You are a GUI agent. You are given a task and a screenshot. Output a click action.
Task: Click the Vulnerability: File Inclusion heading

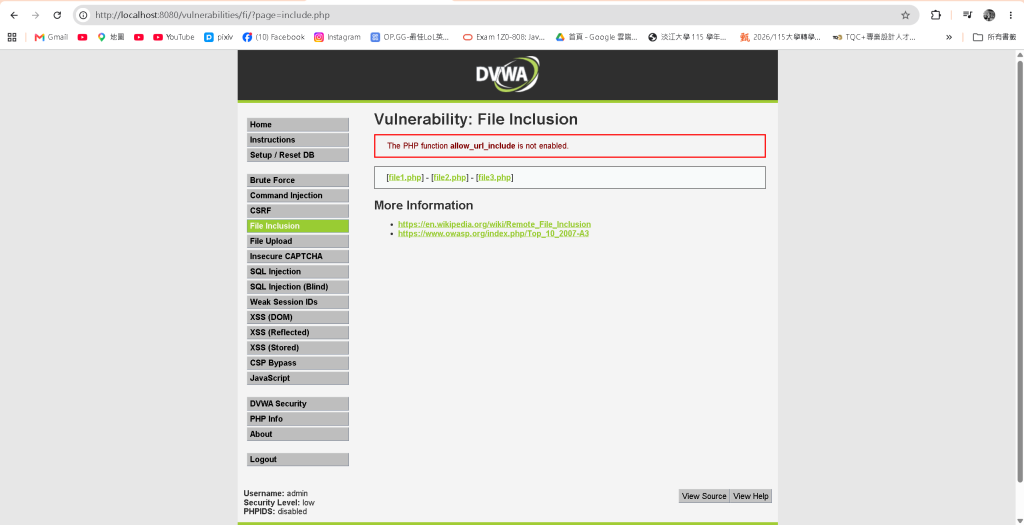pyautogui.click(x=476, y=119)
